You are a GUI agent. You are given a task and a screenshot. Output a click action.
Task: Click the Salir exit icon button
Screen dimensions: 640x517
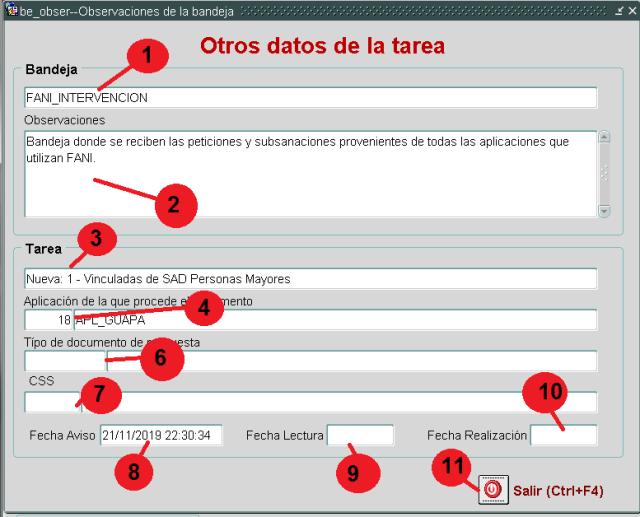pyautogui.click(x=492, y=490)
